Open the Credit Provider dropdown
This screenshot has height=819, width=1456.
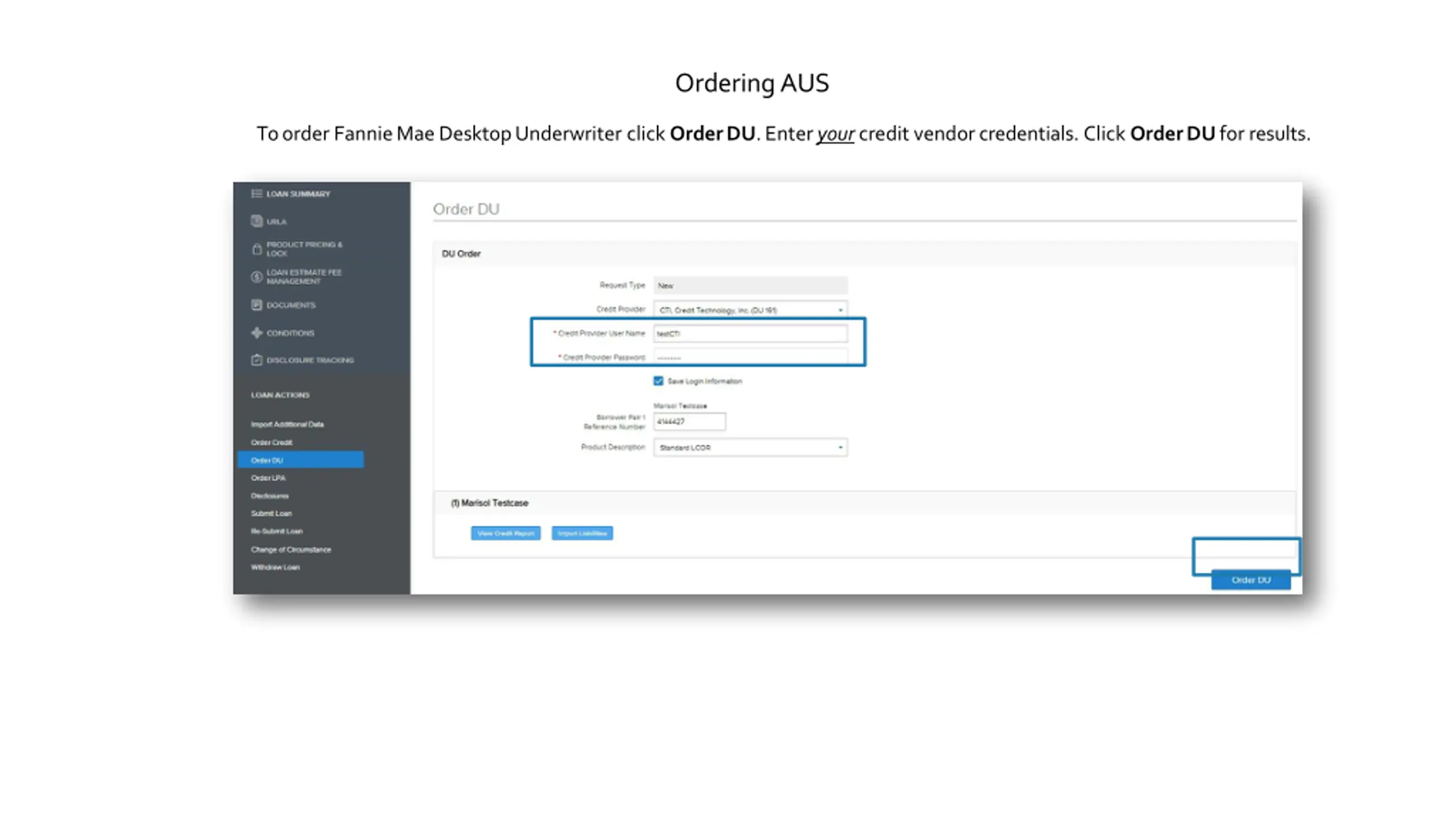coord(750,310)
